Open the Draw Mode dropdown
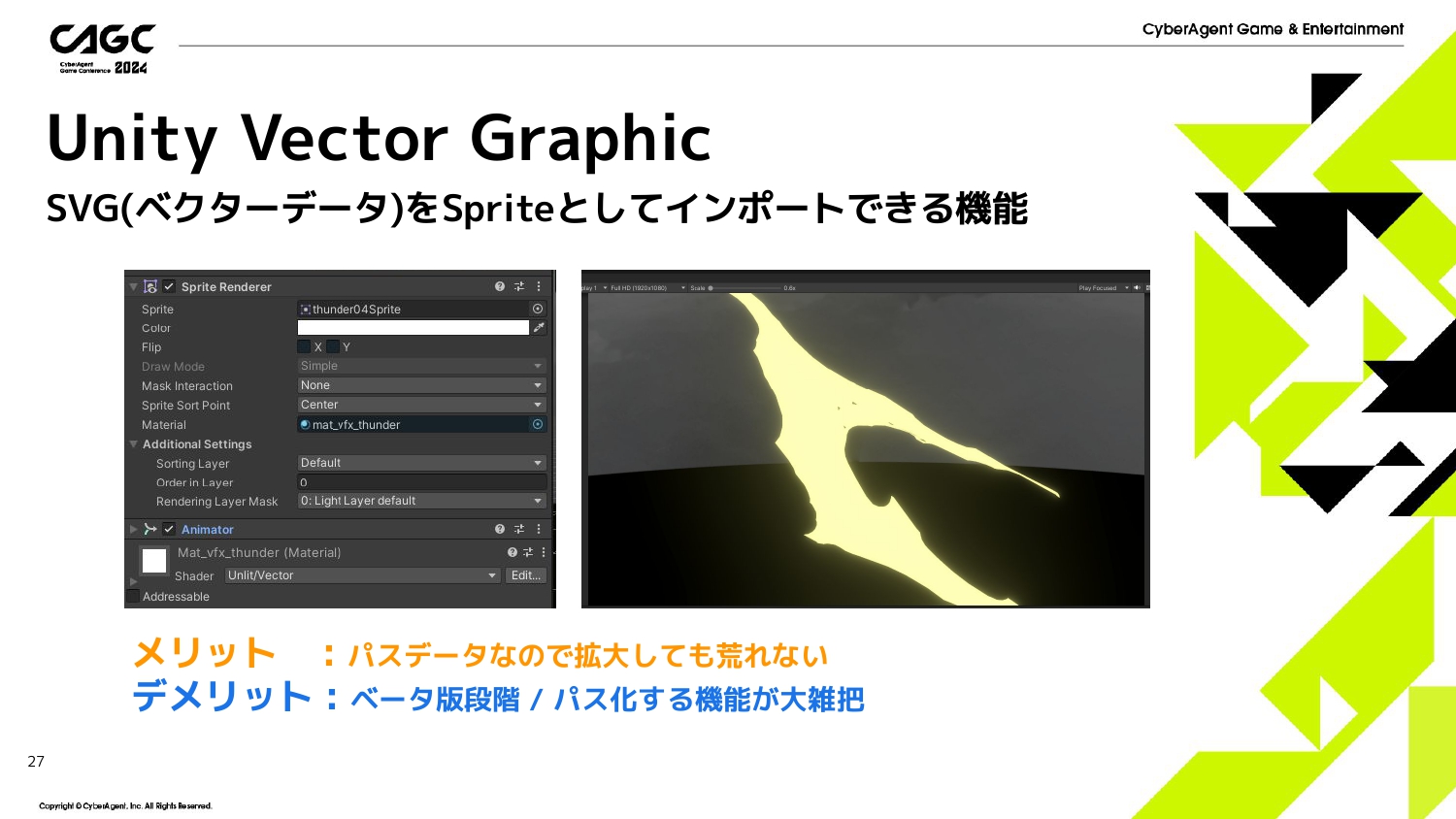1456x819 pixels. 421,366
